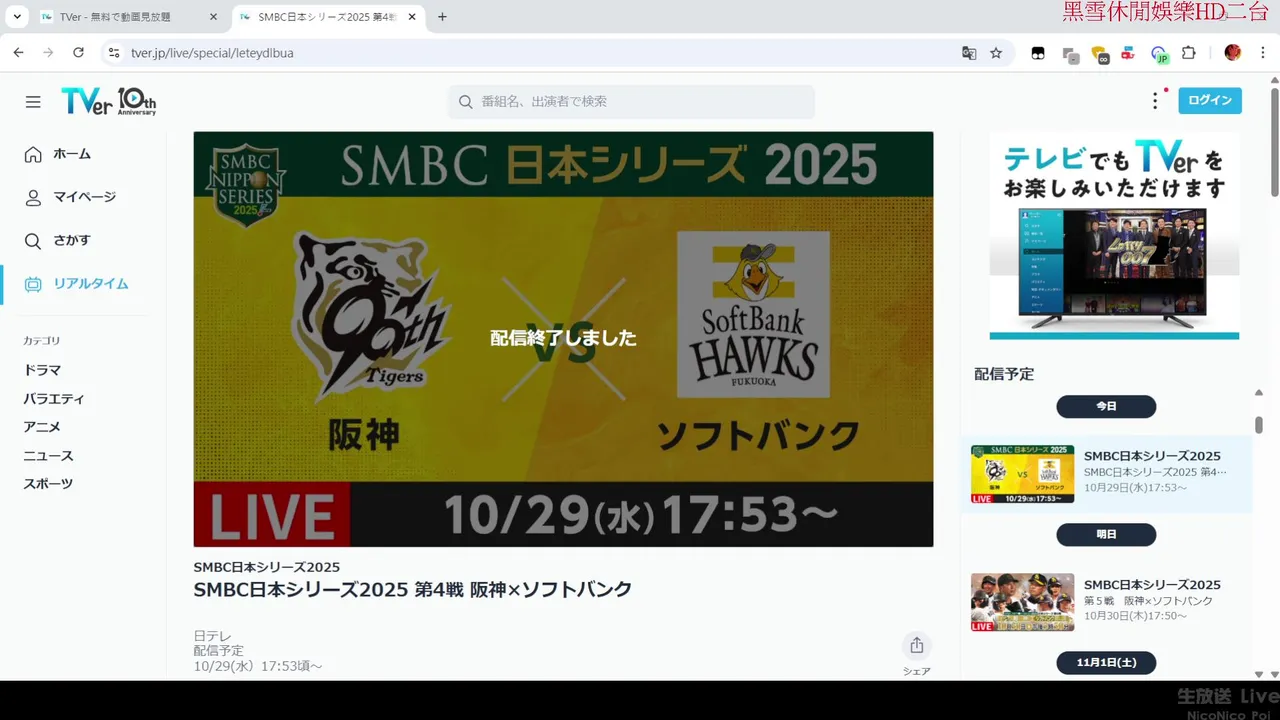Viewport: 1280px width, 720px height.
Task: Click the 配信予定 heading text
Action: 1004,374
